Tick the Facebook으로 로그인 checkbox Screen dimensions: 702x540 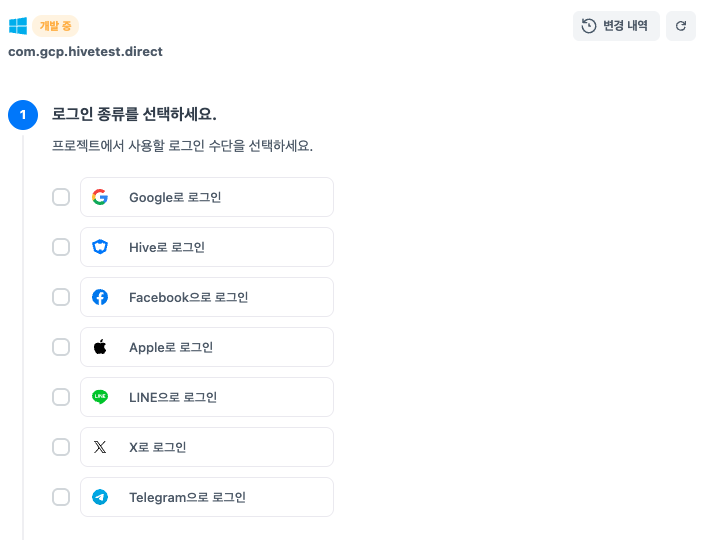(61, 297)
